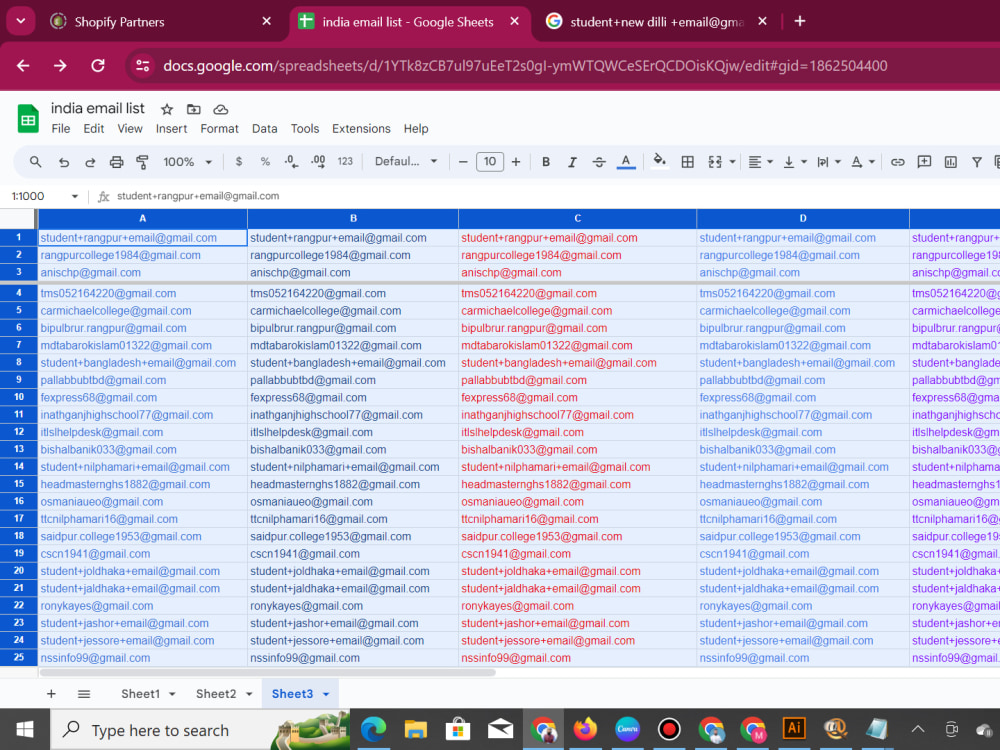Image resolution: width=1000 pixels, height=750 pixels.
Task: Click the Redo arrow in toolbar
Action: (90, 162)
